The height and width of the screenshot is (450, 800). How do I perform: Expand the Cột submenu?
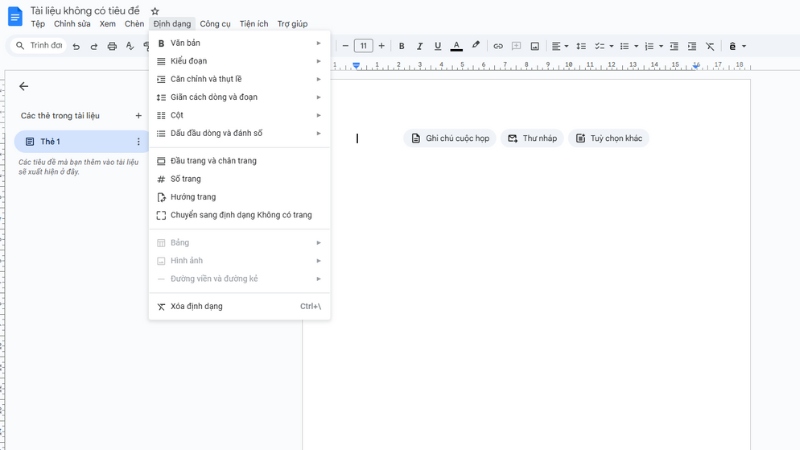pos(239,115)
